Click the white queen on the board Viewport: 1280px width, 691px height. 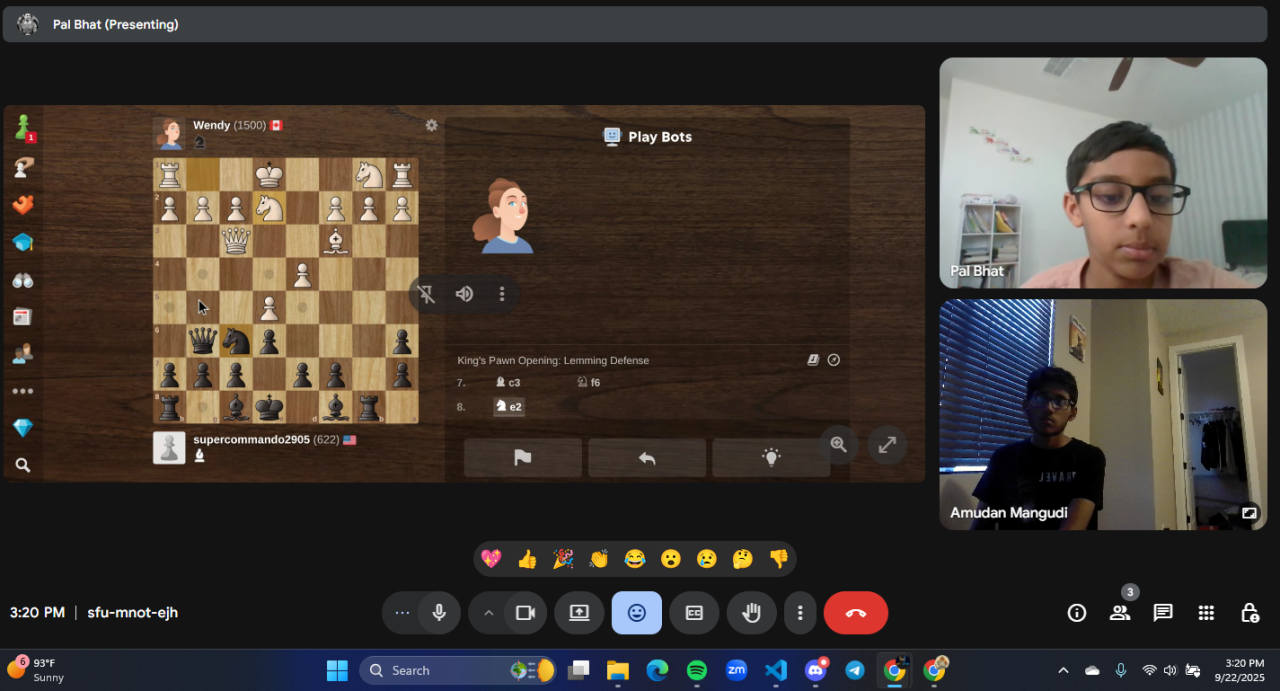tap(236, 241)
